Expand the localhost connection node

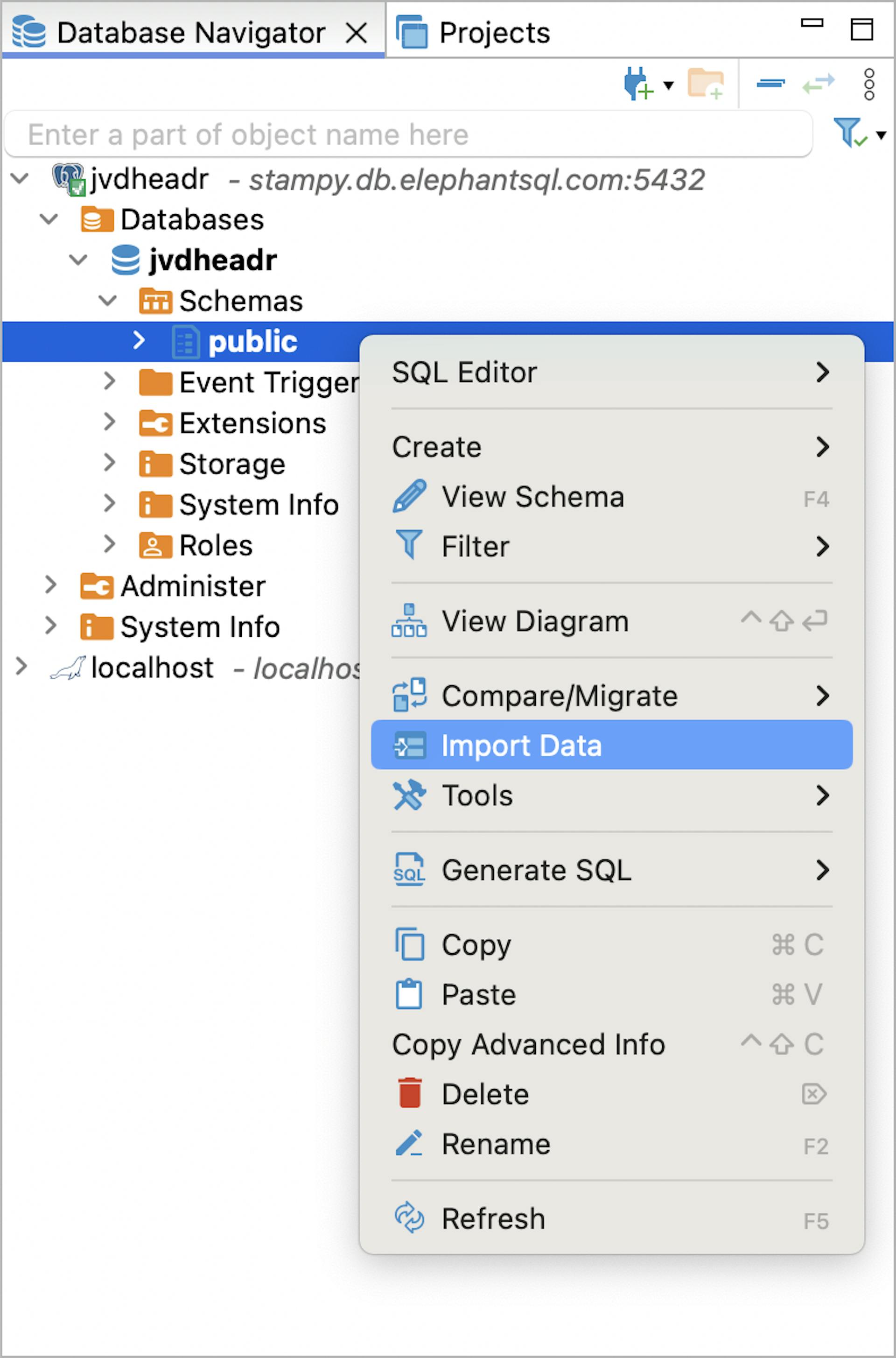click(x=21, y=667)
